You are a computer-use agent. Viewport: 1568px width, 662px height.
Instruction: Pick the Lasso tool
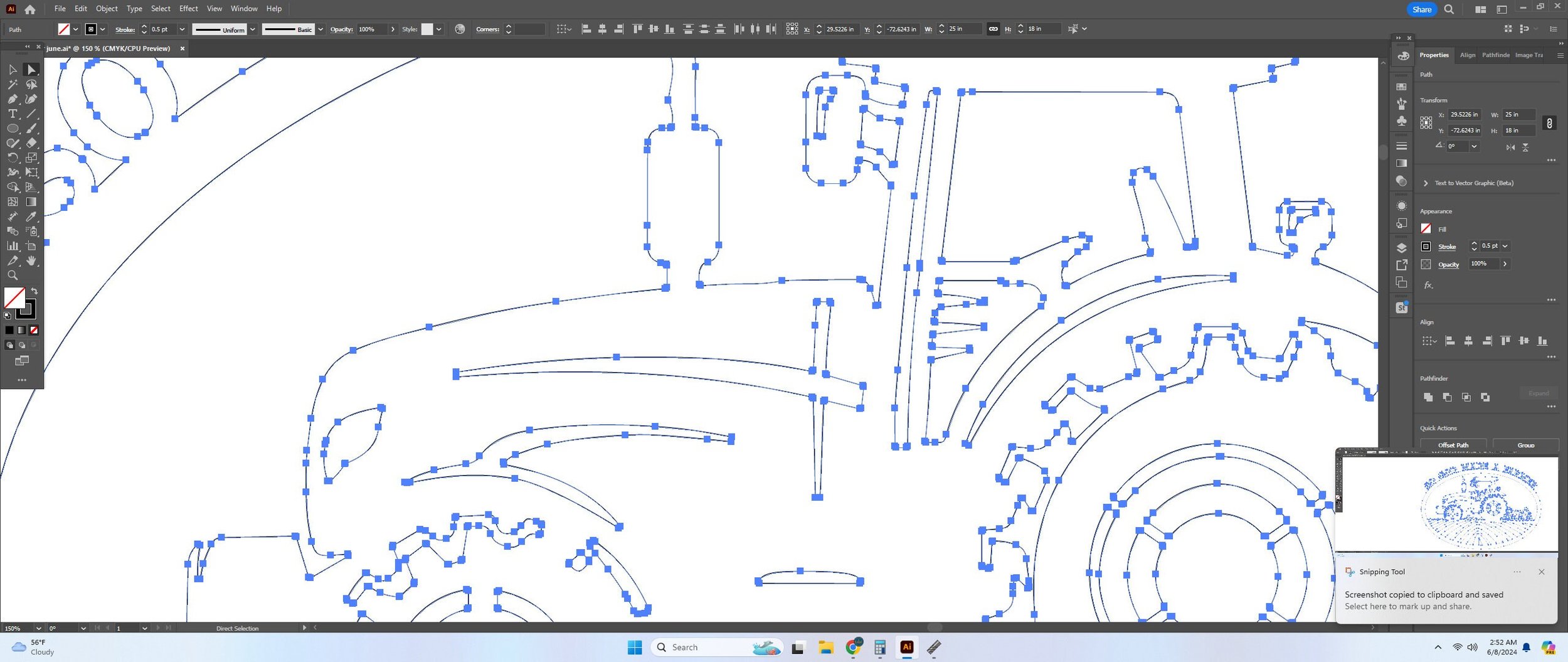[x=31, y=84]
